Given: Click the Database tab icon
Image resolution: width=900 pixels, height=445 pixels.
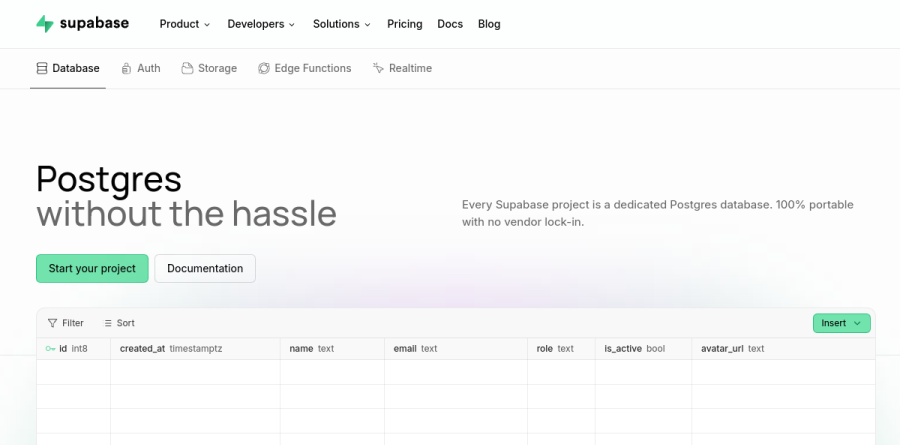Looking at the screenshot, I should click(x=42, y=68).
